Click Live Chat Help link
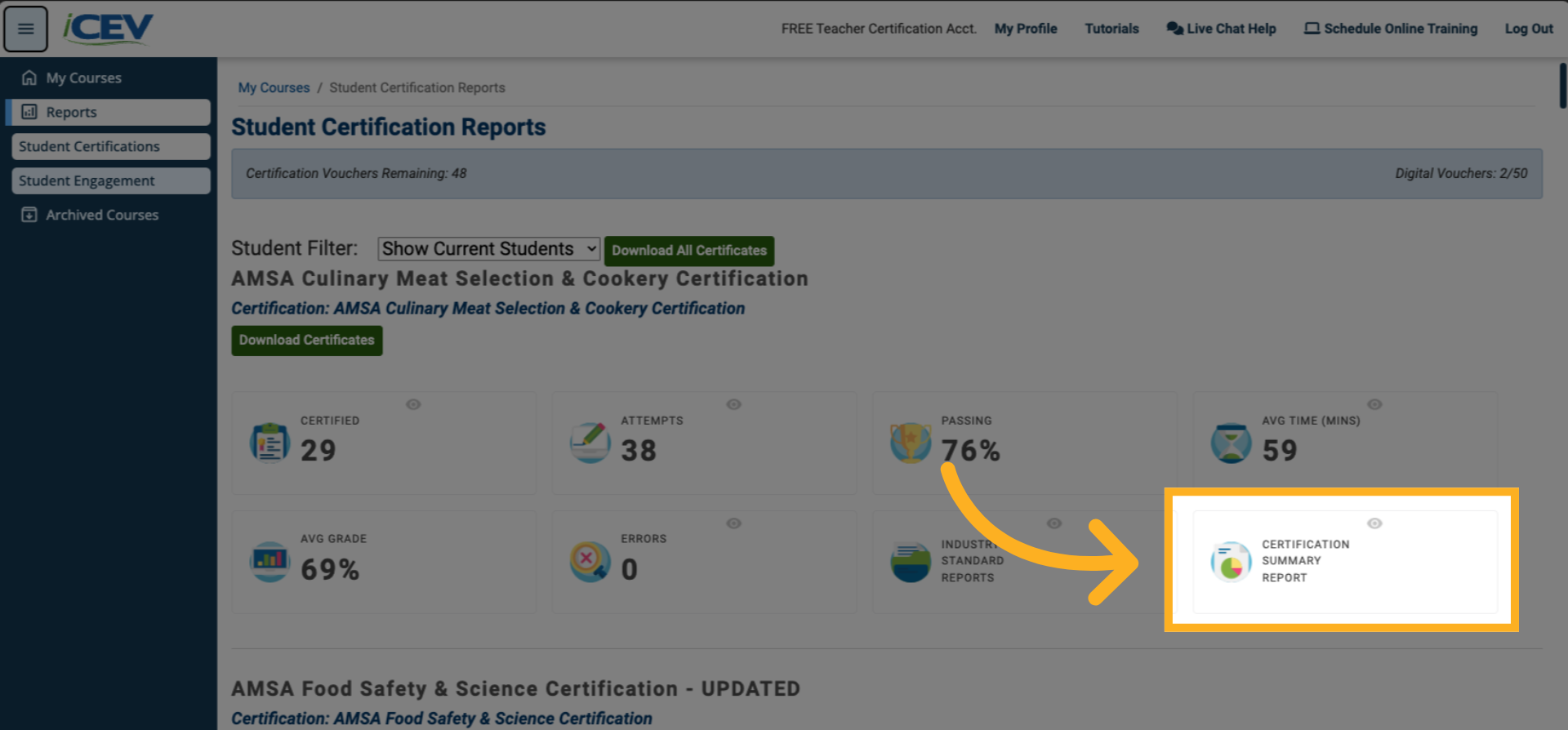The height and width of the screenshot is (730, 1568). 1221,29
